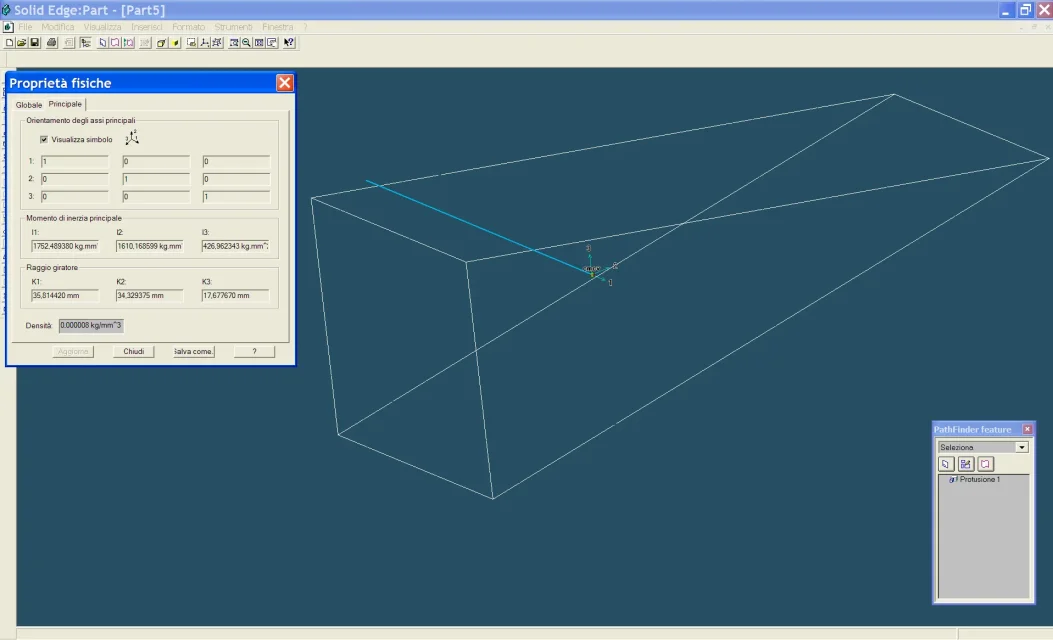The width and height of the screenshot is (1053, 640).
Task: Open the Strumenti menu
Action: click(x=233, y=26)
